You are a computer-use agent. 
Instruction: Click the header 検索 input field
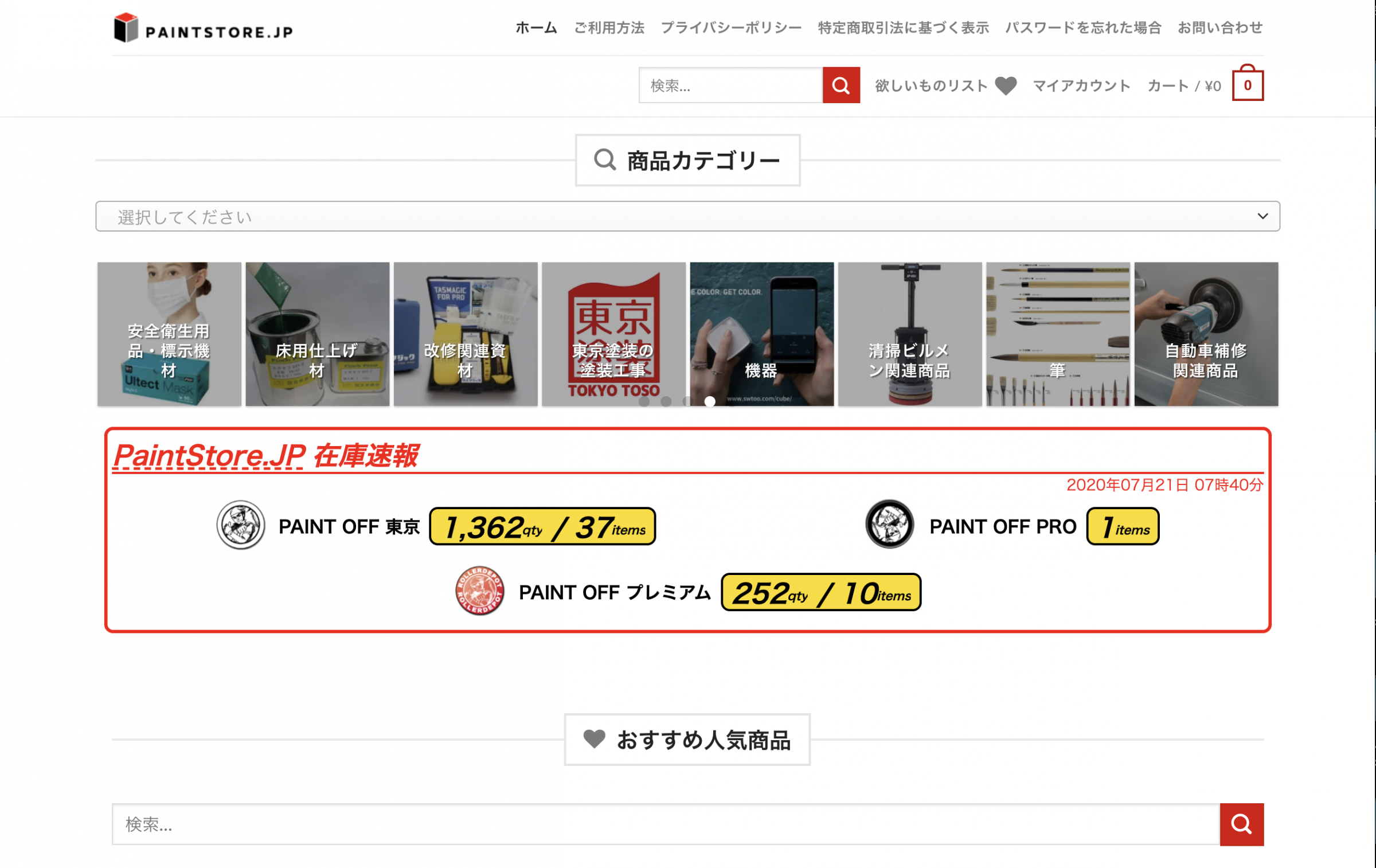pyautogui.click(x=730, y=85)
